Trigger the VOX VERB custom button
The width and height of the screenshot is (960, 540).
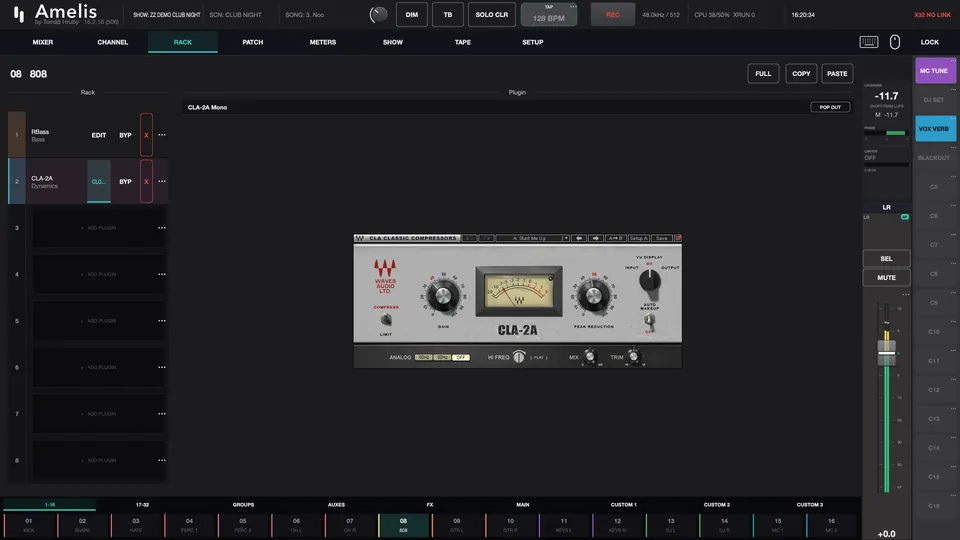pyautogui.click(x=935, y=129)
